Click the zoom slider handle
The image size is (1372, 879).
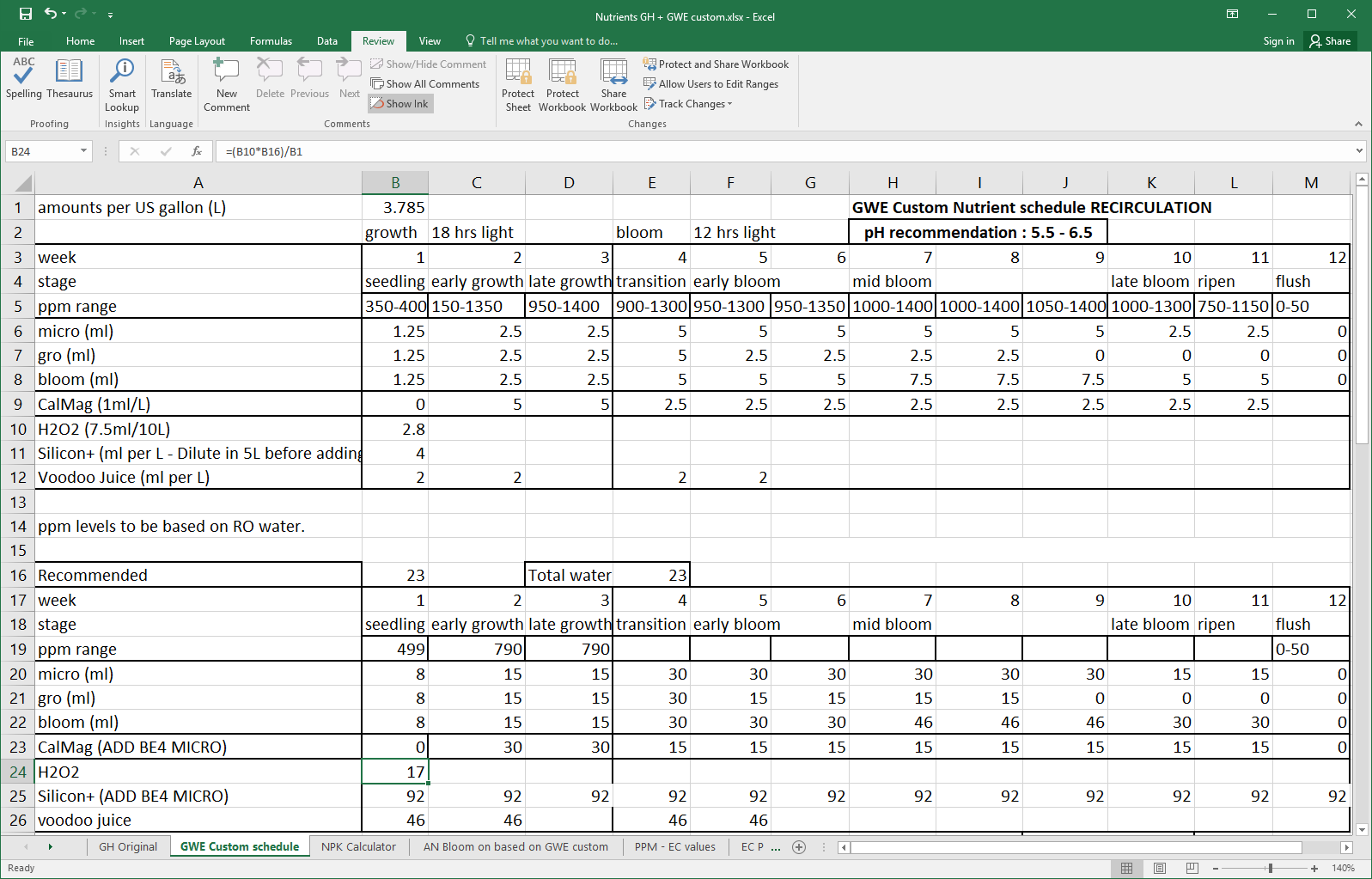point(1270,869)
